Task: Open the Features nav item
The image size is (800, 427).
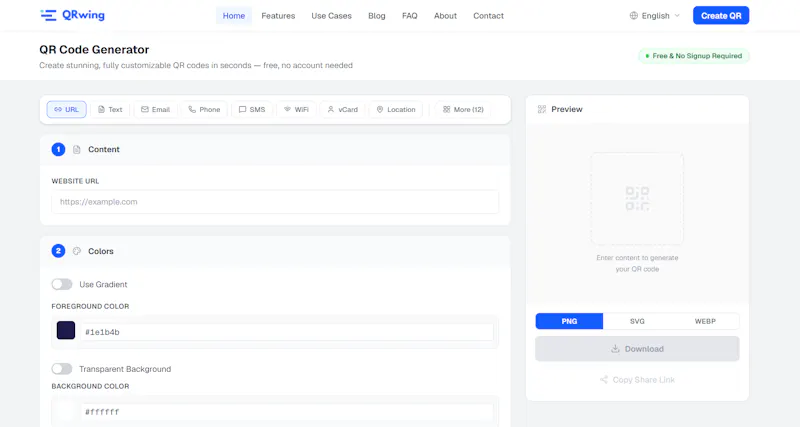Action: [x=278, y=16]
